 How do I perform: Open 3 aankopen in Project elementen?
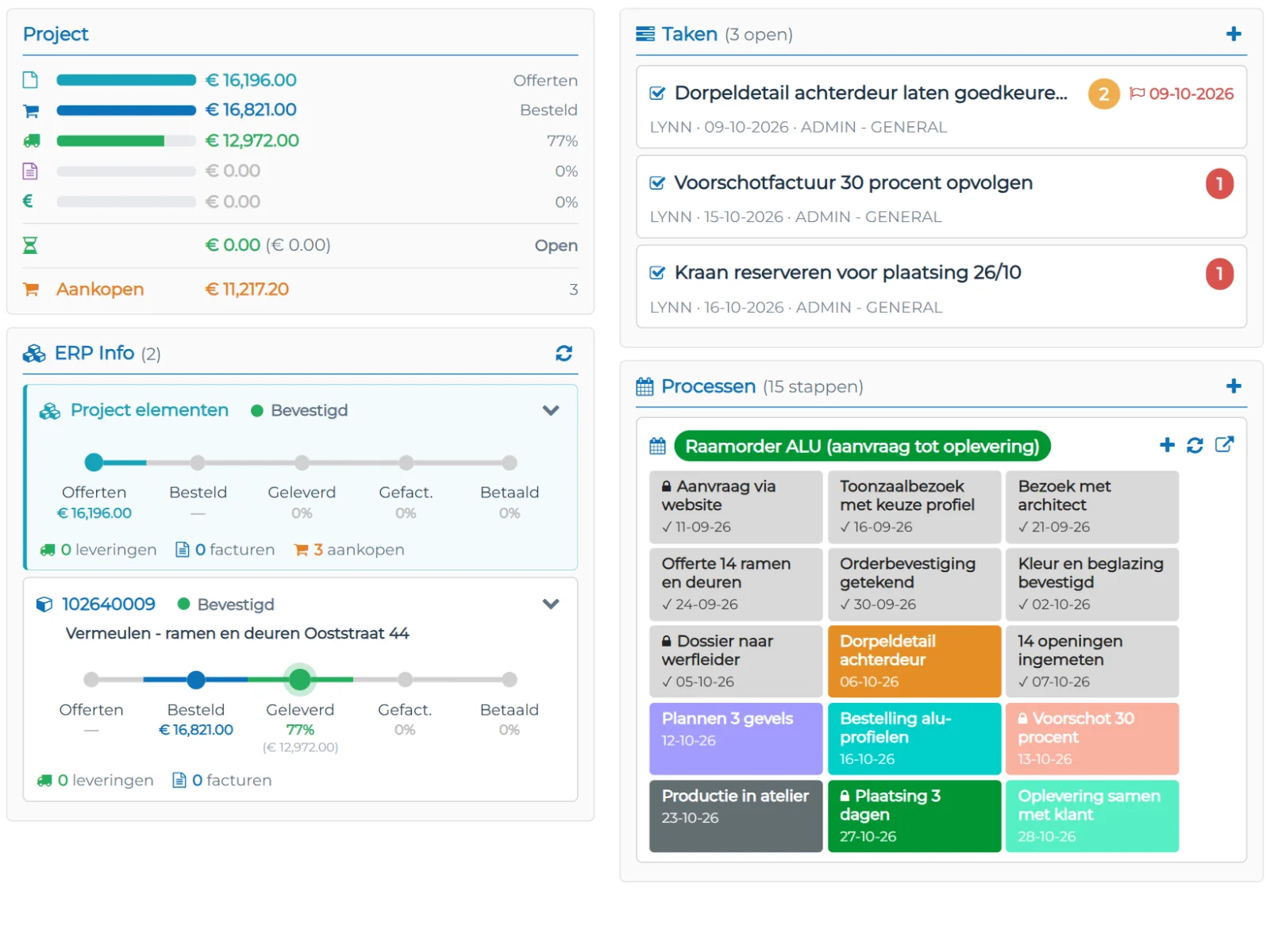tap(349, 549)
